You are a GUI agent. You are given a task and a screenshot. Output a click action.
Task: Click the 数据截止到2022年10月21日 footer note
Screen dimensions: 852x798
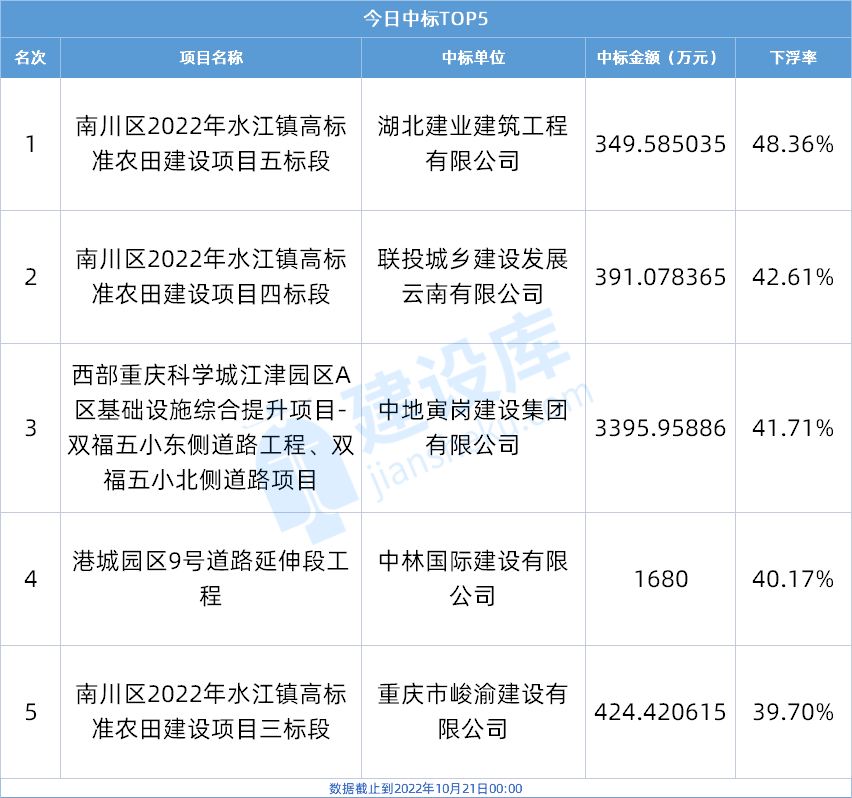click(426, 788)
